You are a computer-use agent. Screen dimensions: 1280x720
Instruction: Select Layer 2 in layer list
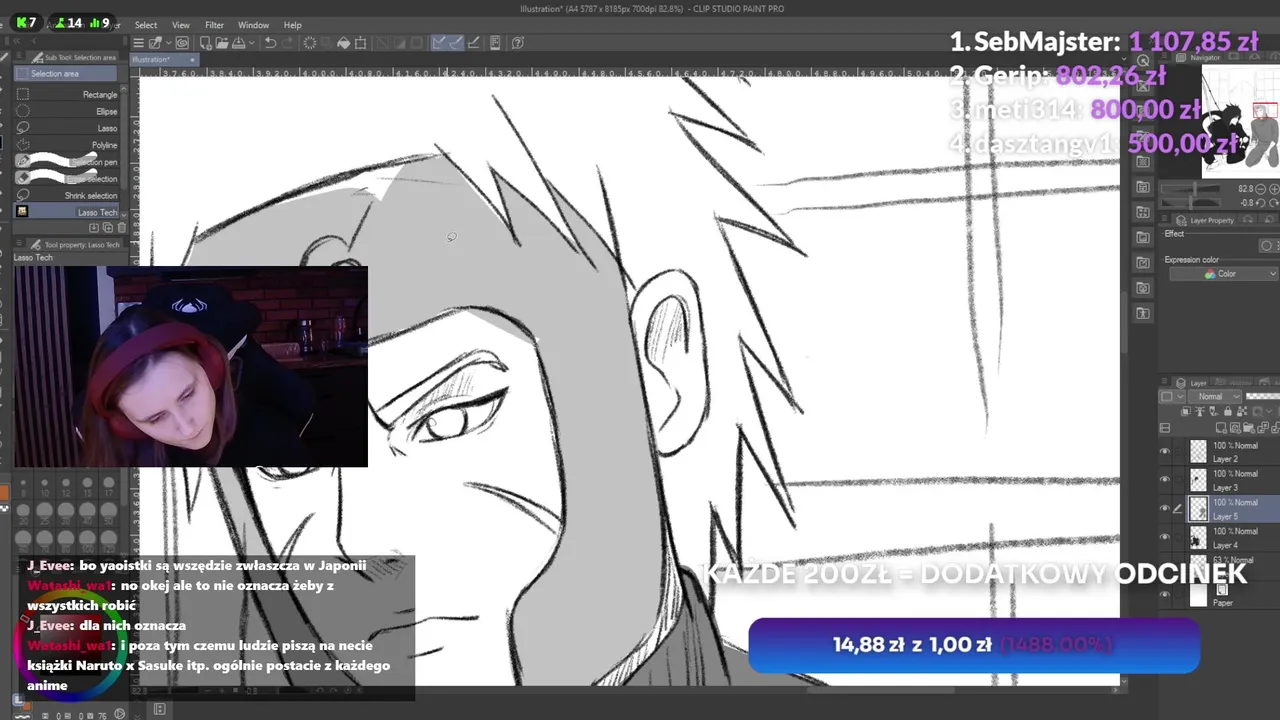1233,452
